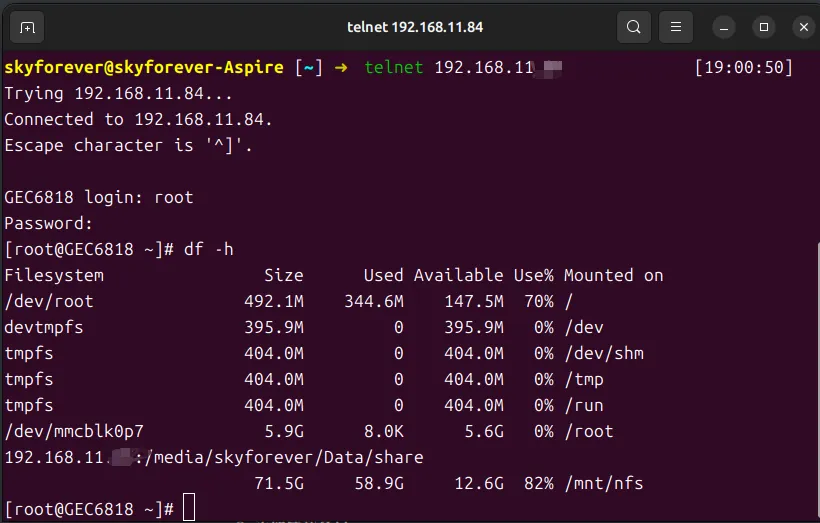
Task: Click the timestamp '[19:00:50]'
Action: pyautogui.click(x=743, y=67)
